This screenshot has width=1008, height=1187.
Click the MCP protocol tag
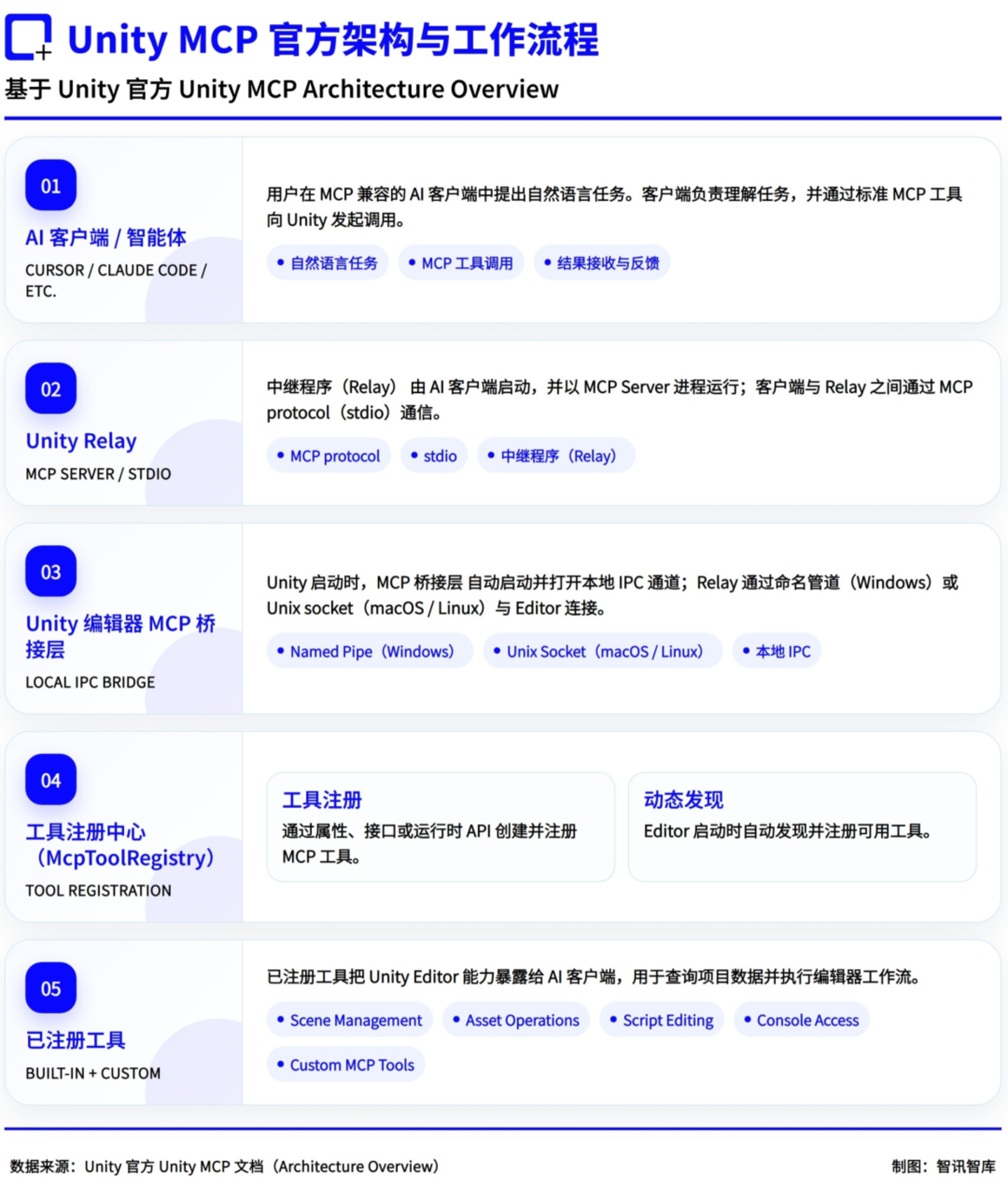[329, 456]
